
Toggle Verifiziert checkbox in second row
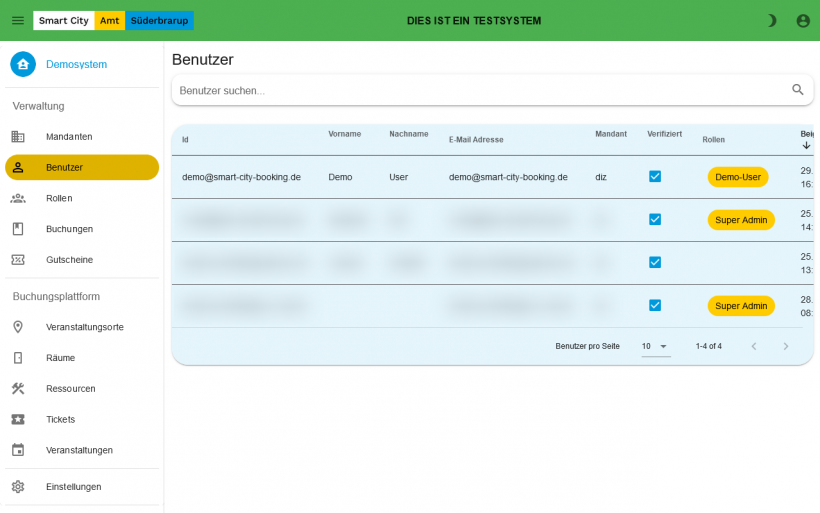click(655, 219)
